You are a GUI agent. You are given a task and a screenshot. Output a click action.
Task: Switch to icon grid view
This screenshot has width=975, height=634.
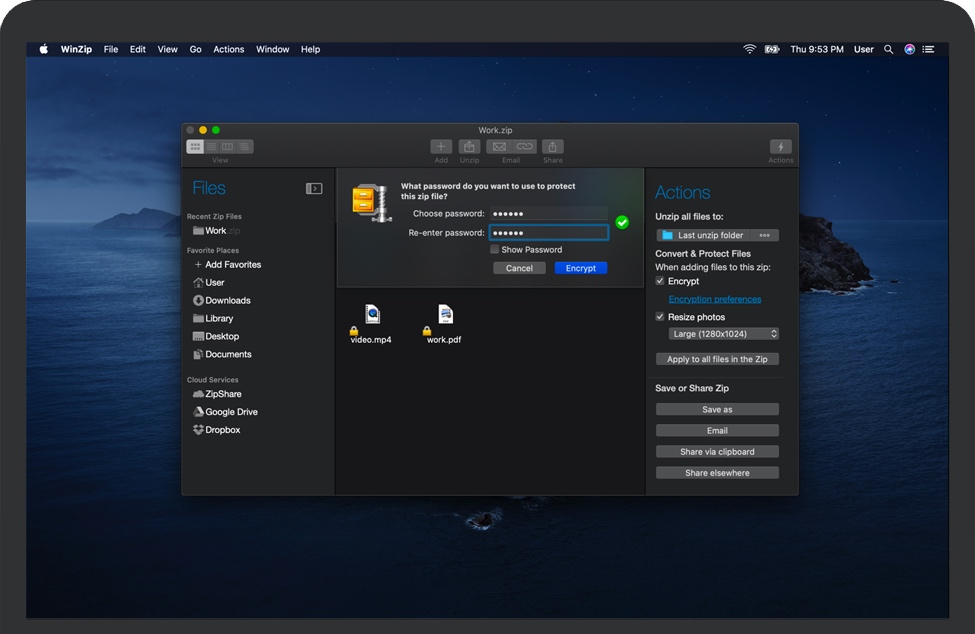195,147
